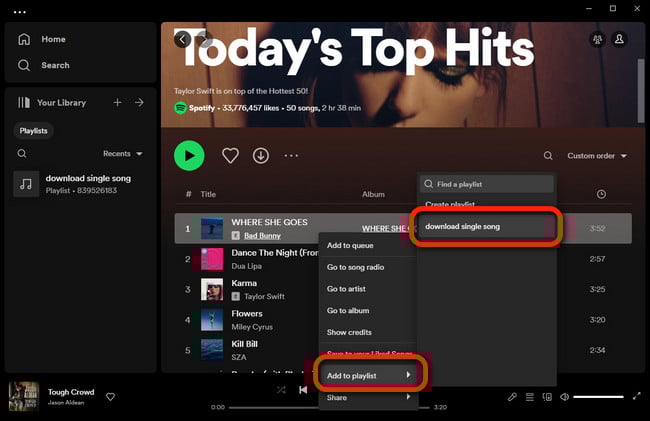Open more options for the playlist
Screen dimensions: 650x421
(x=291, y=156)
